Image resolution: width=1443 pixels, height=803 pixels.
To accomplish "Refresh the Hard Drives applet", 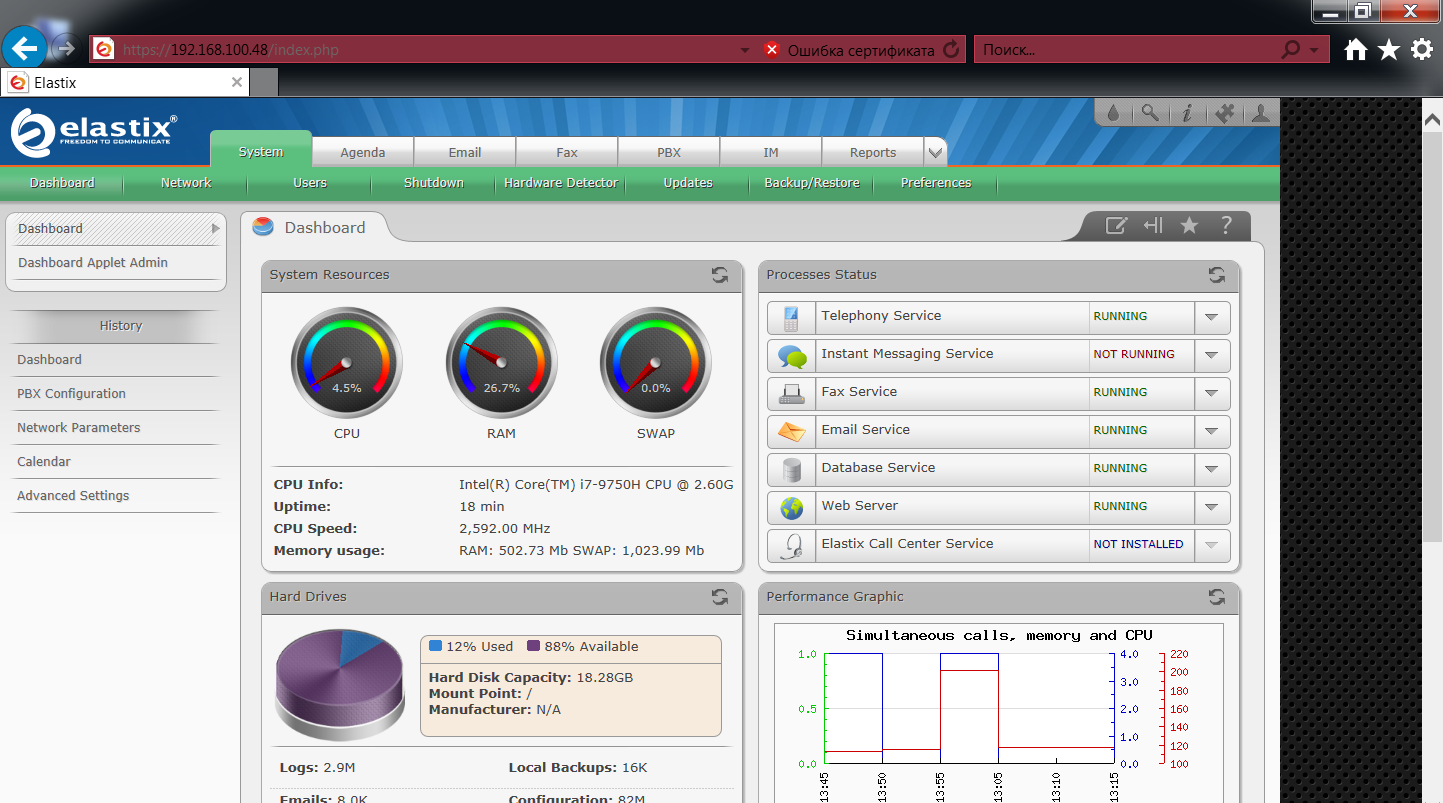I will 720,597.
